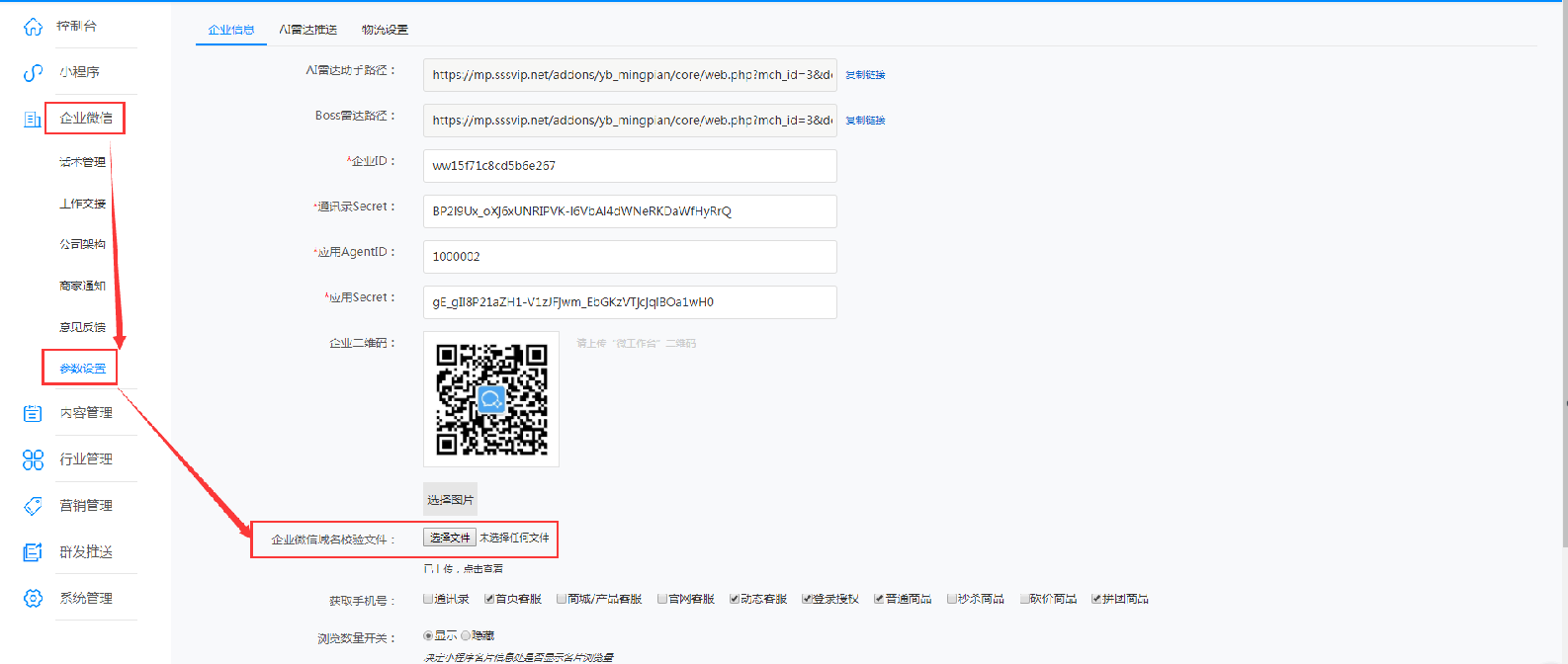Switch to the 企业信息 tab
1568x664 pixels.
(x=231, y=30)
